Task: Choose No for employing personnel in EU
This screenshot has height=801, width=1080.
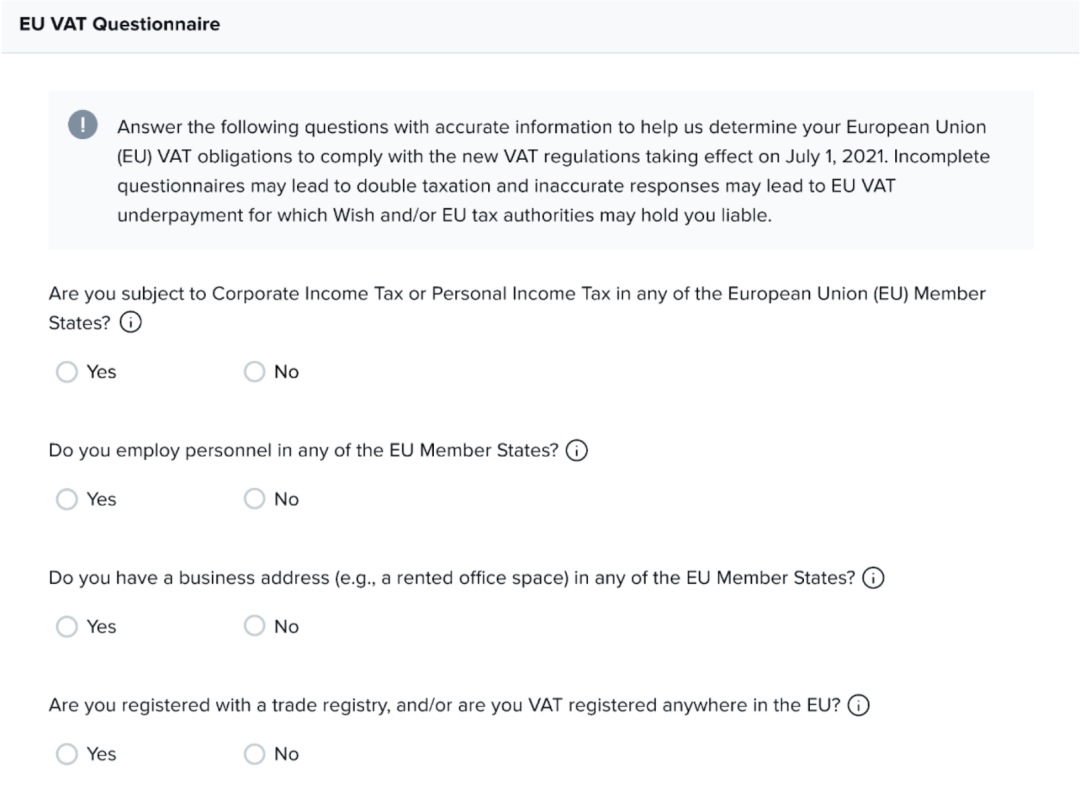Action: tap(255, 499)
